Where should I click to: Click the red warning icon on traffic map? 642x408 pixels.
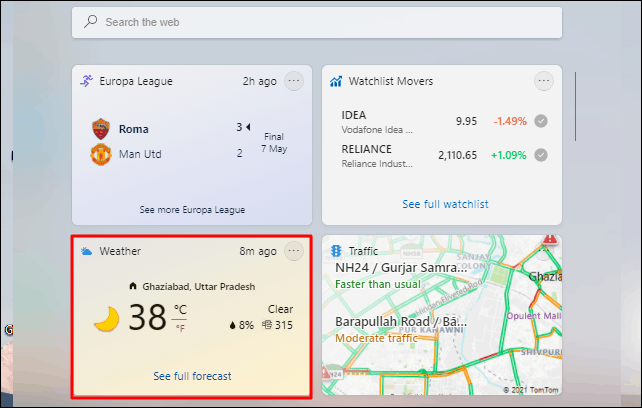pyautogui.click(x=549, y=239)
